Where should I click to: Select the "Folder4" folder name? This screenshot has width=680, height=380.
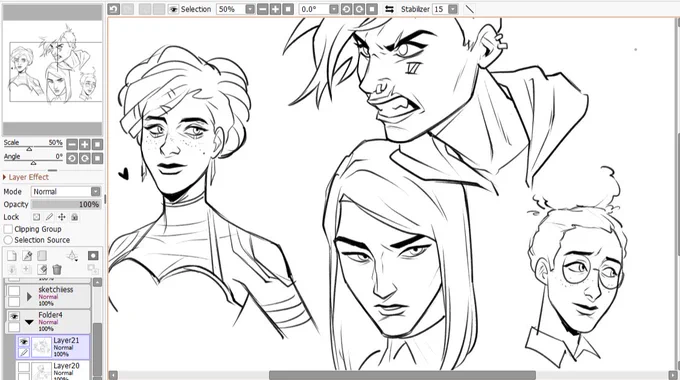50,314
